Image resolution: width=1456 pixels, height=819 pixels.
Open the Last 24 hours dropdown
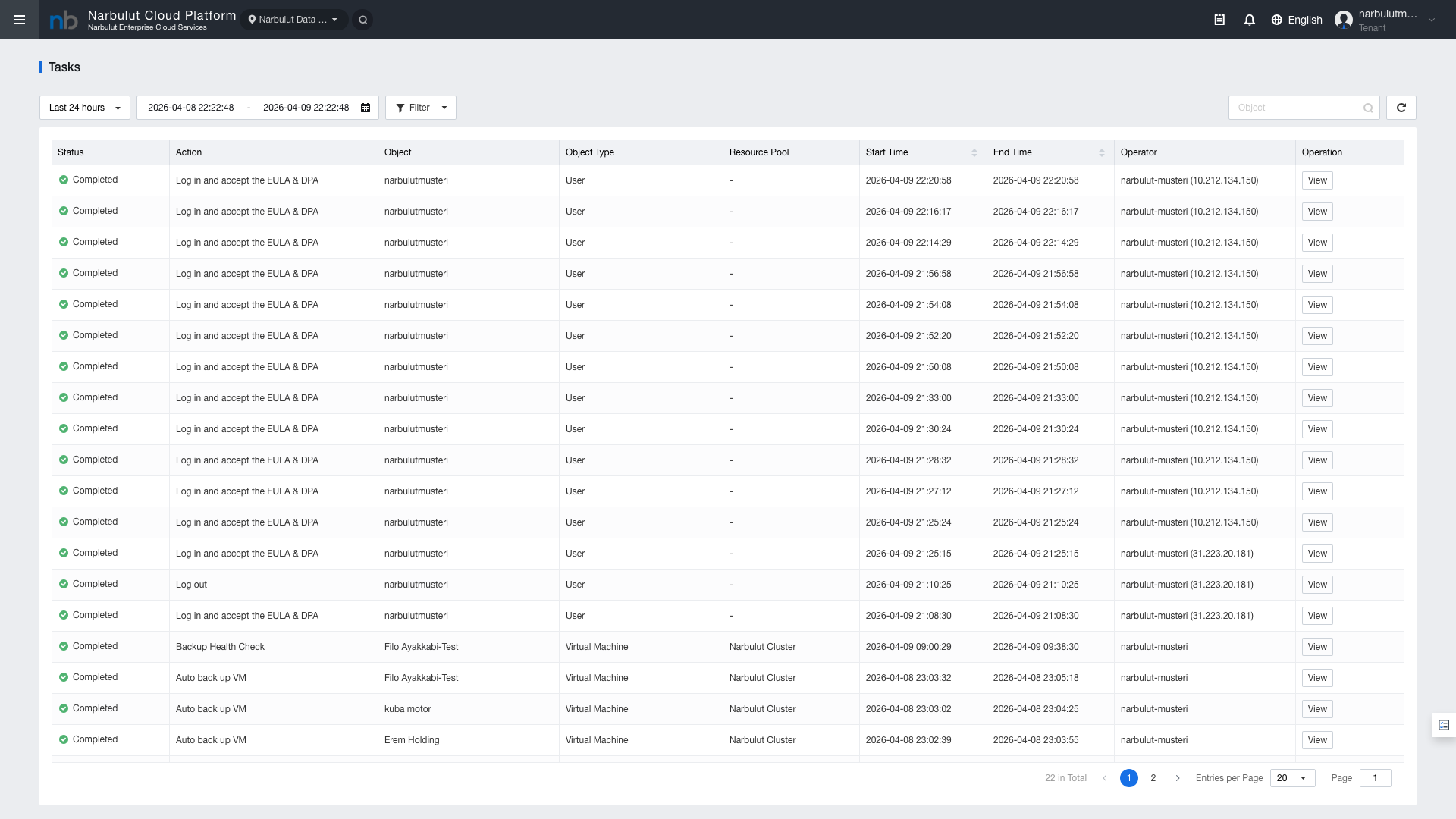[85, 108]
